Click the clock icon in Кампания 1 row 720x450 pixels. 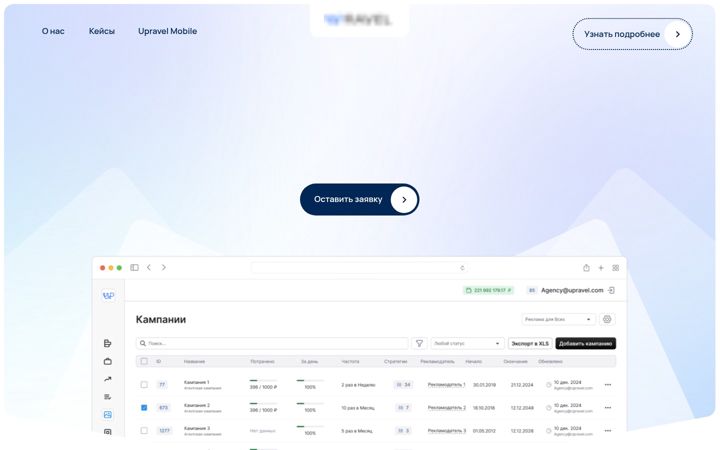[548, 385]
